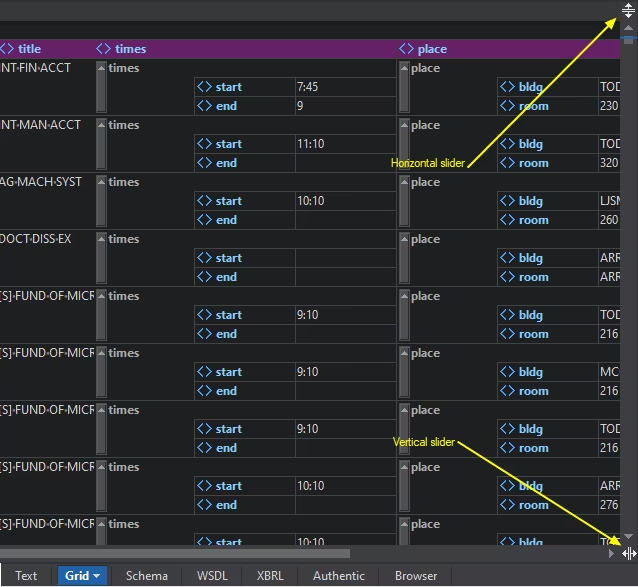This screenshot has height=587, width=638.
Task: Click the vertical split handle at bottom-right corner
Action: (x=628, y=553)
